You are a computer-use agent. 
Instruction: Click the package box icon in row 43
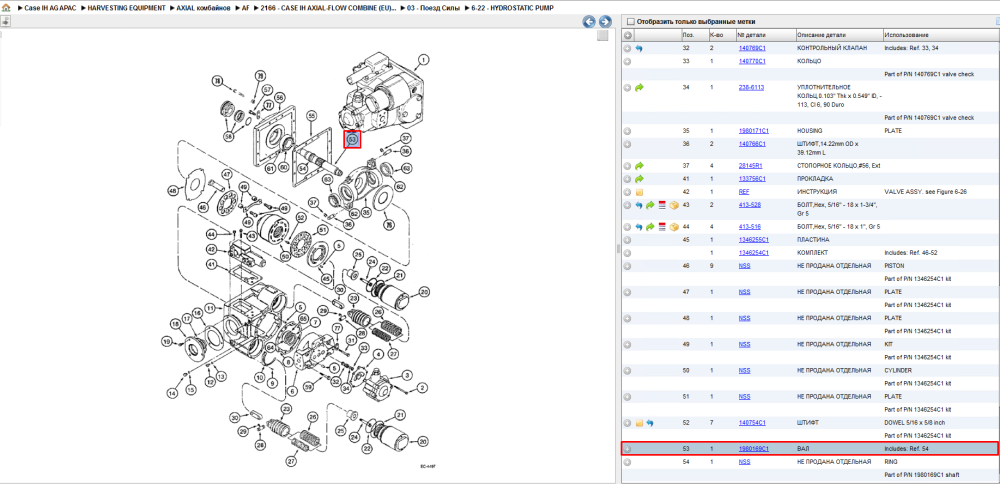673,205
